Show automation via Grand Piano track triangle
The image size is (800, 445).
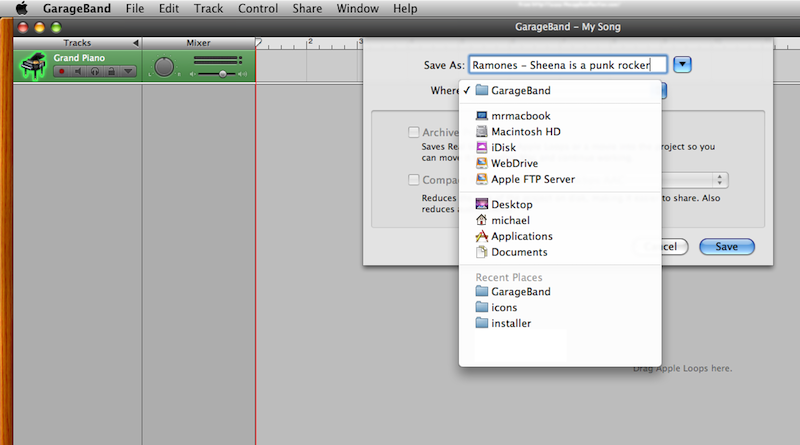(127, 72)
